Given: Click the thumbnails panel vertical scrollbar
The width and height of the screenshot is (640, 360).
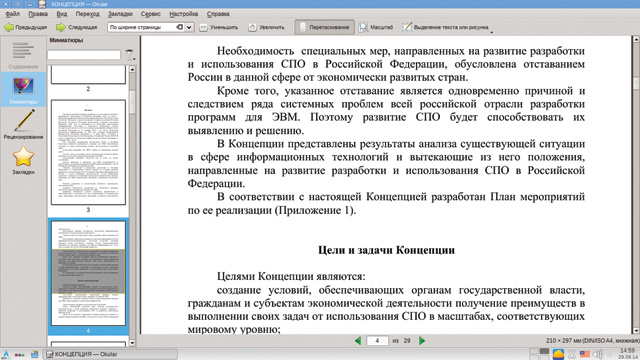Looking at the screenshot, I should 132,206.
